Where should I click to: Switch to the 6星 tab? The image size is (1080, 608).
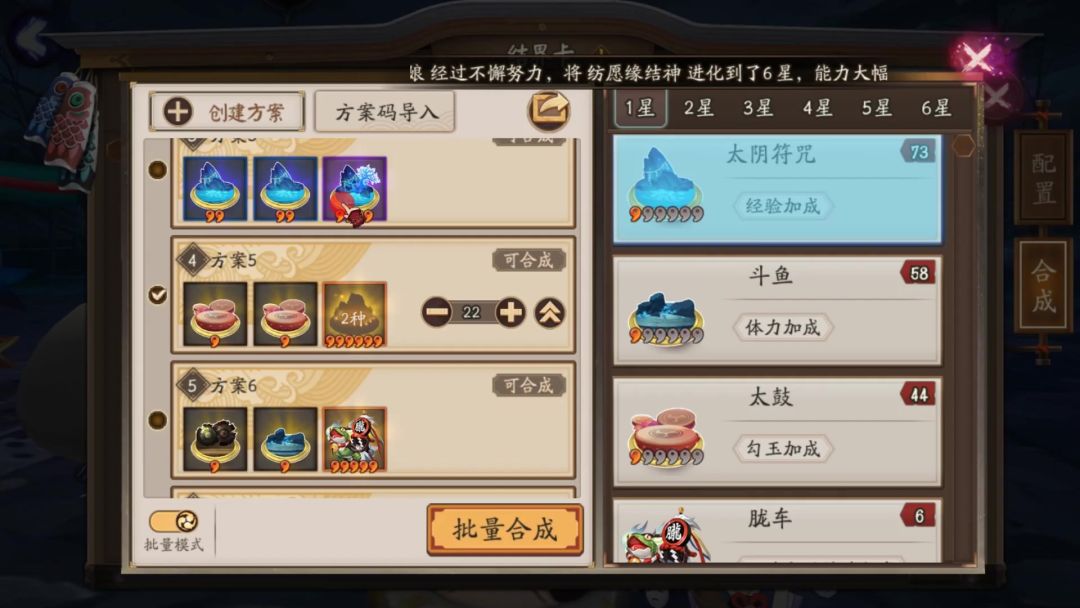click(936, 108)
